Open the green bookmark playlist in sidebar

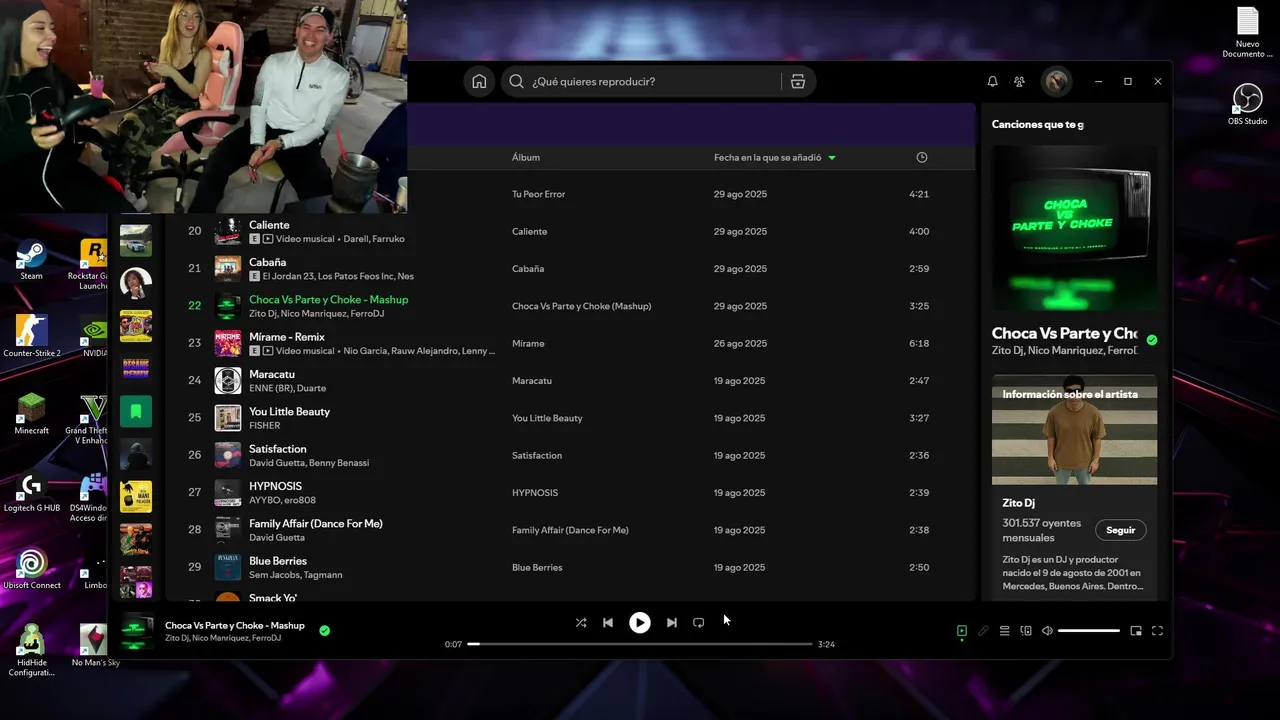[x=136, y=411]
